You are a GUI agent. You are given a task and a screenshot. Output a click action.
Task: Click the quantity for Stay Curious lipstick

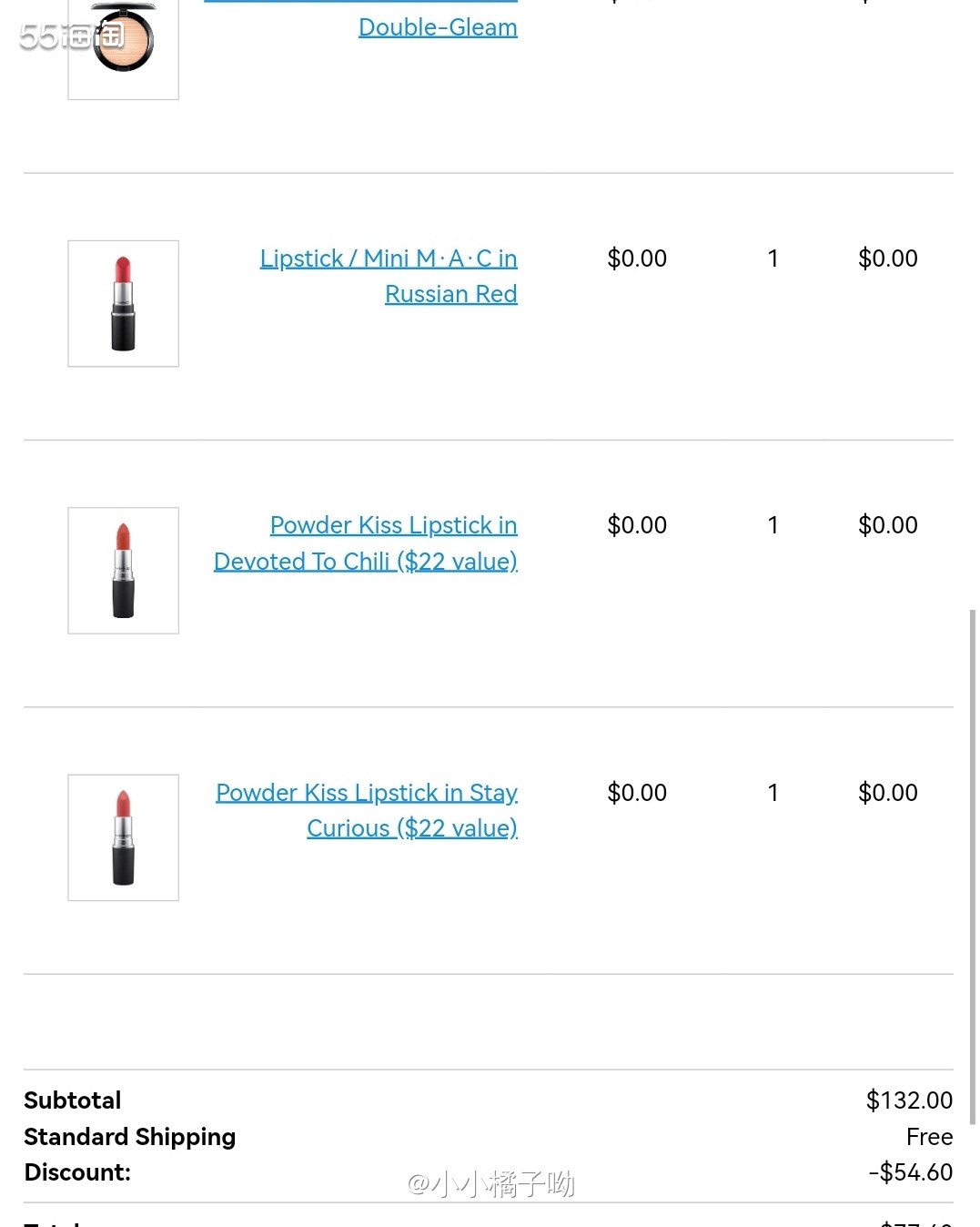tap(773, 793)
